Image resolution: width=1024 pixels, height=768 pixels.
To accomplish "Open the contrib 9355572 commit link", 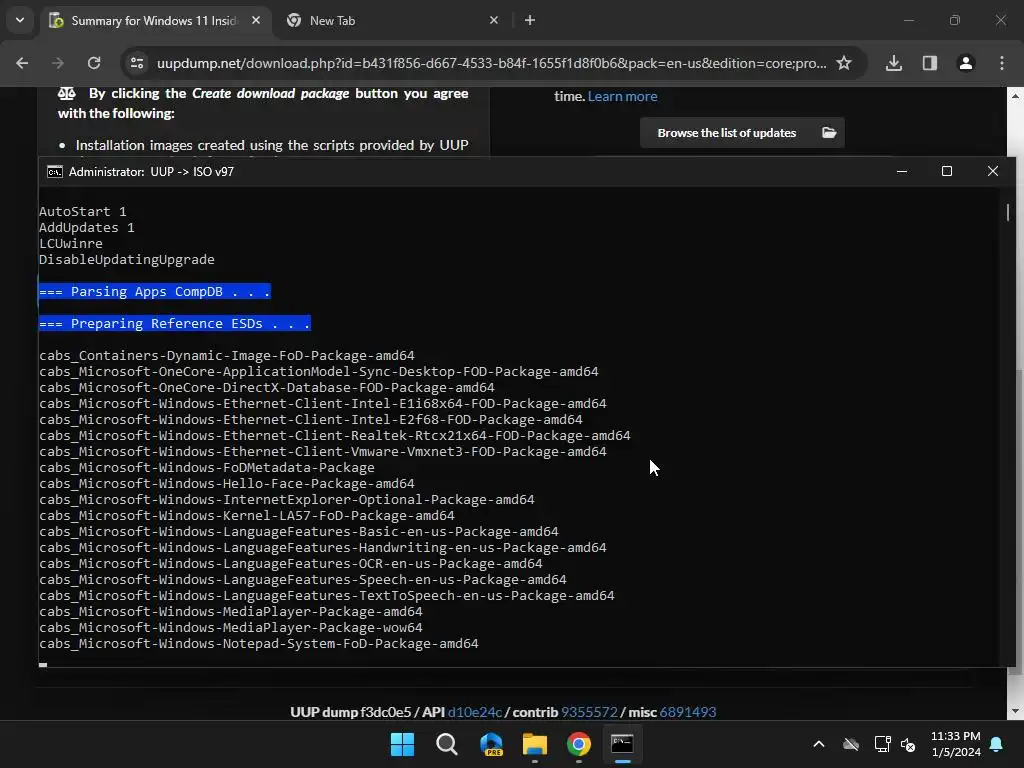I will (589, 712).
